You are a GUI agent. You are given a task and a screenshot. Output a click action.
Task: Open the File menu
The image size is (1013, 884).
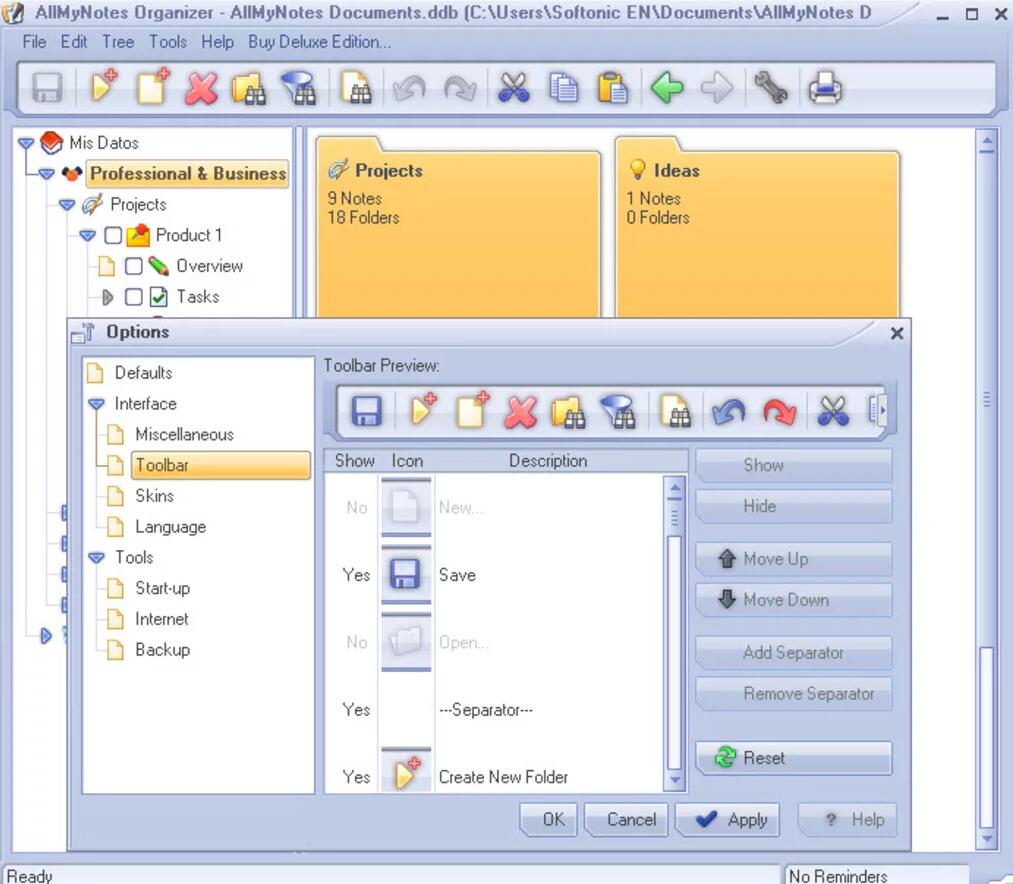click(x=34, y=42)
